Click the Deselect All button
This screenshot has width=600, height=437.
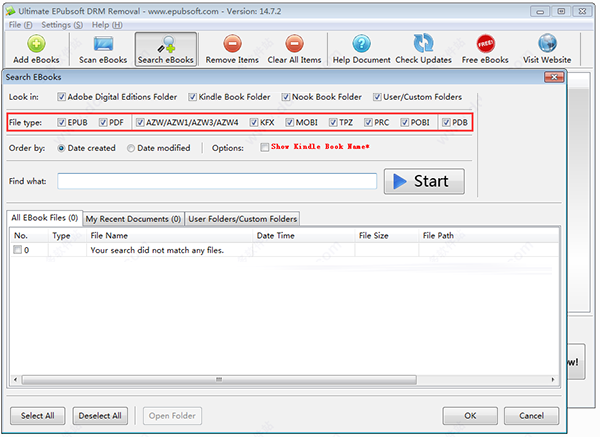[x=100, y=416]
